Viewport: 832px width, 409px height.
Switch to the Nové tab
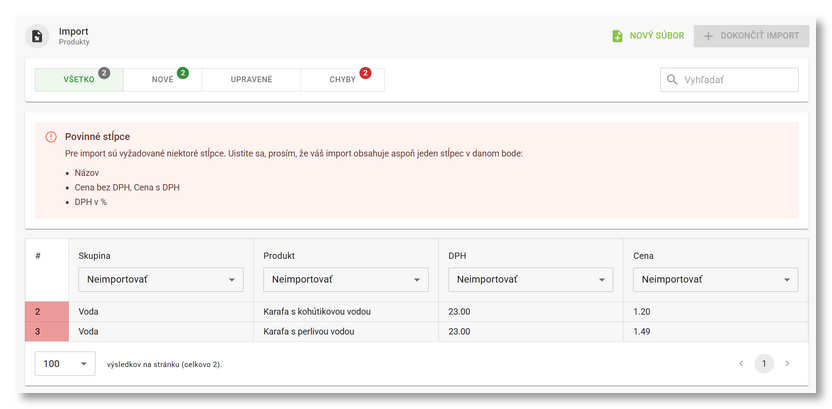tap(162, 80)
